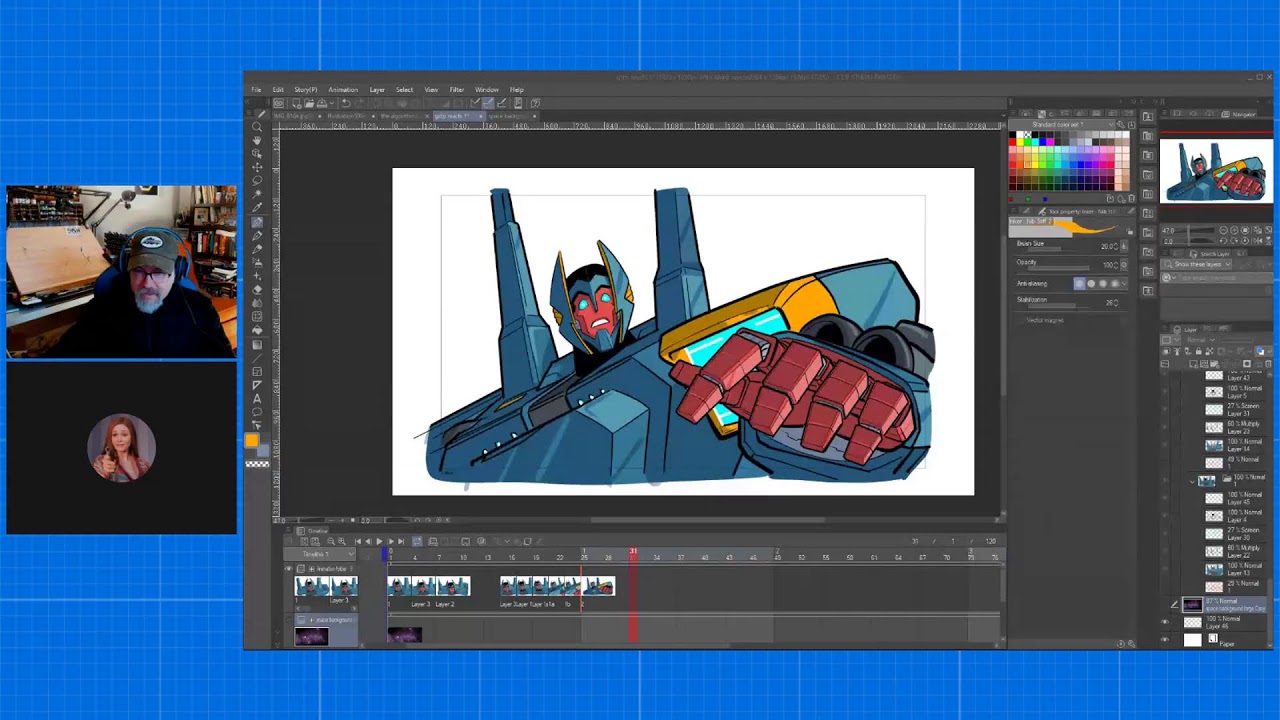Open the Standard color set dropdown
The height and width of the screenshot is (720, 1280).
click(1063, 125)
